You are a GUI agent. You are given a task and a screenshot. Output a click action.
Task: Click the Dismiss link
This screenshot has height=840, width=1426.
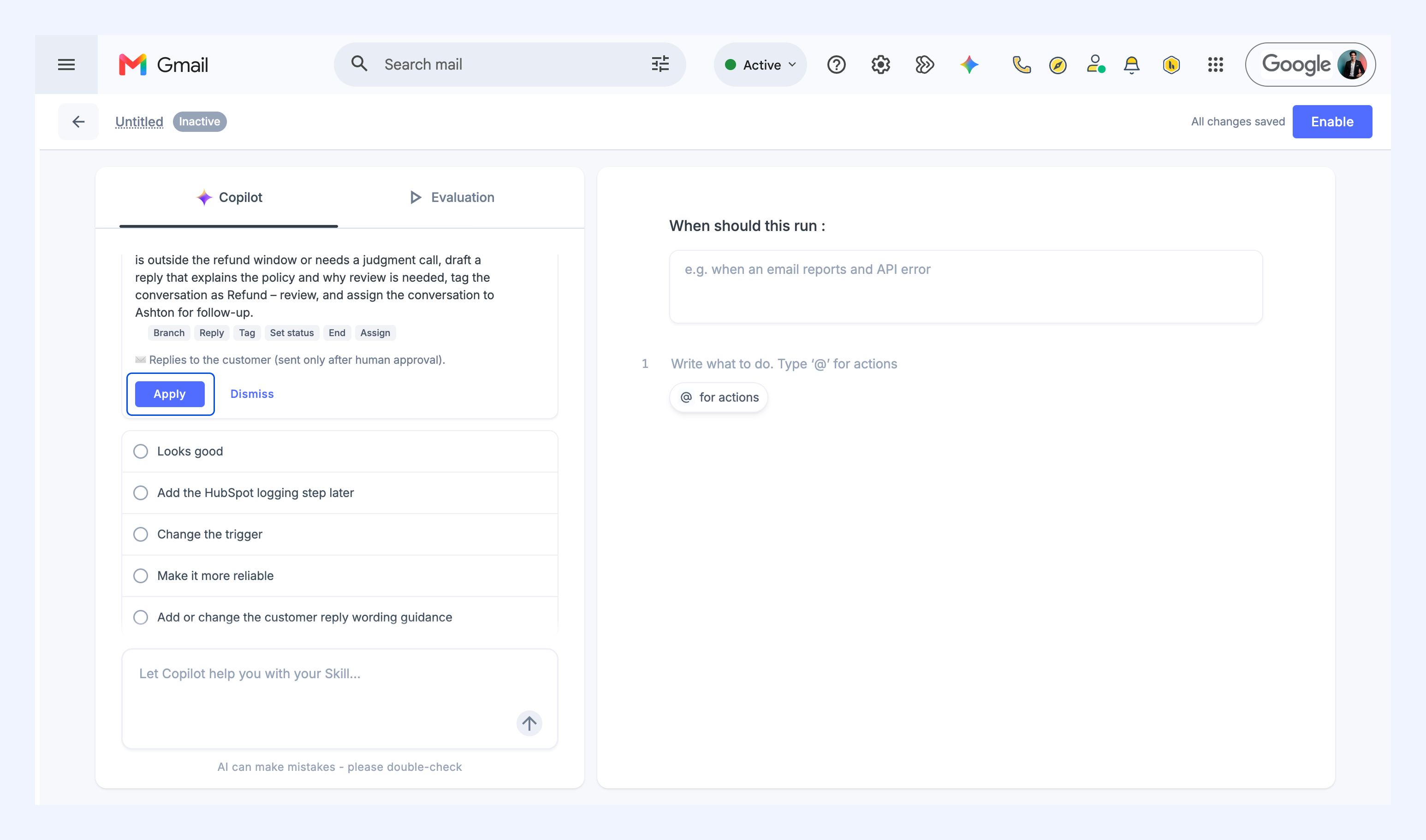coord(252,394)
